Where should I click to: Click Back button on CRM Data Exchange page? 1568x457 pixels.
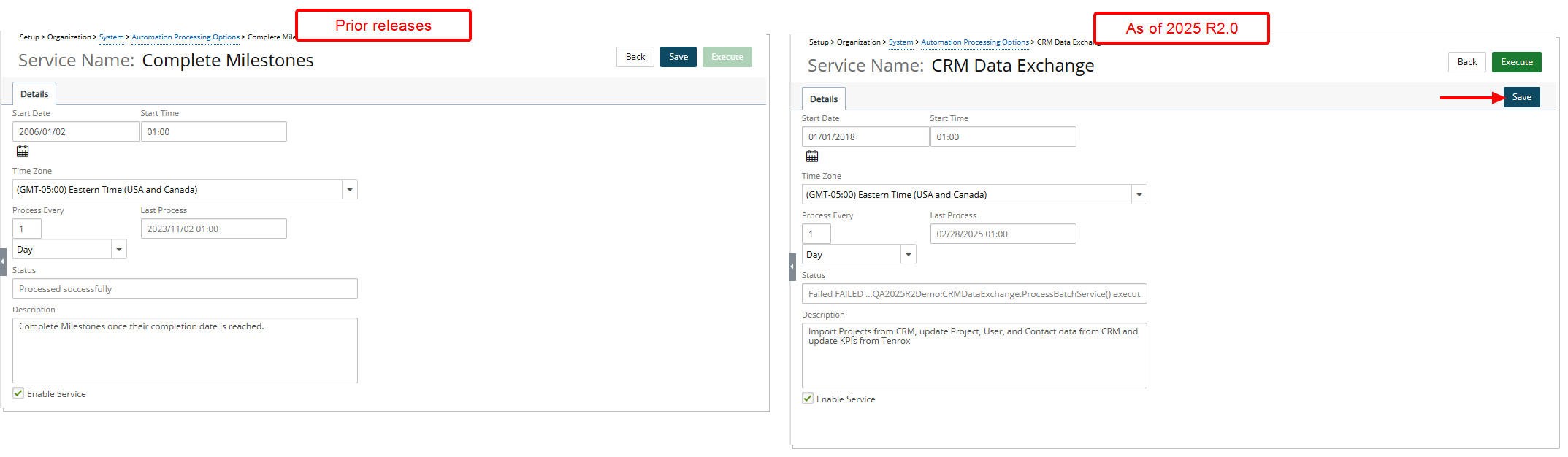click(1467, 62)
